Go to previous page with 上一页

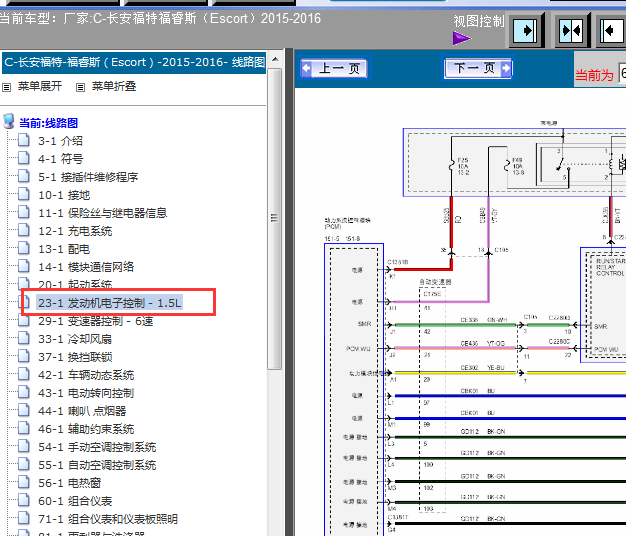coord(335,68)
